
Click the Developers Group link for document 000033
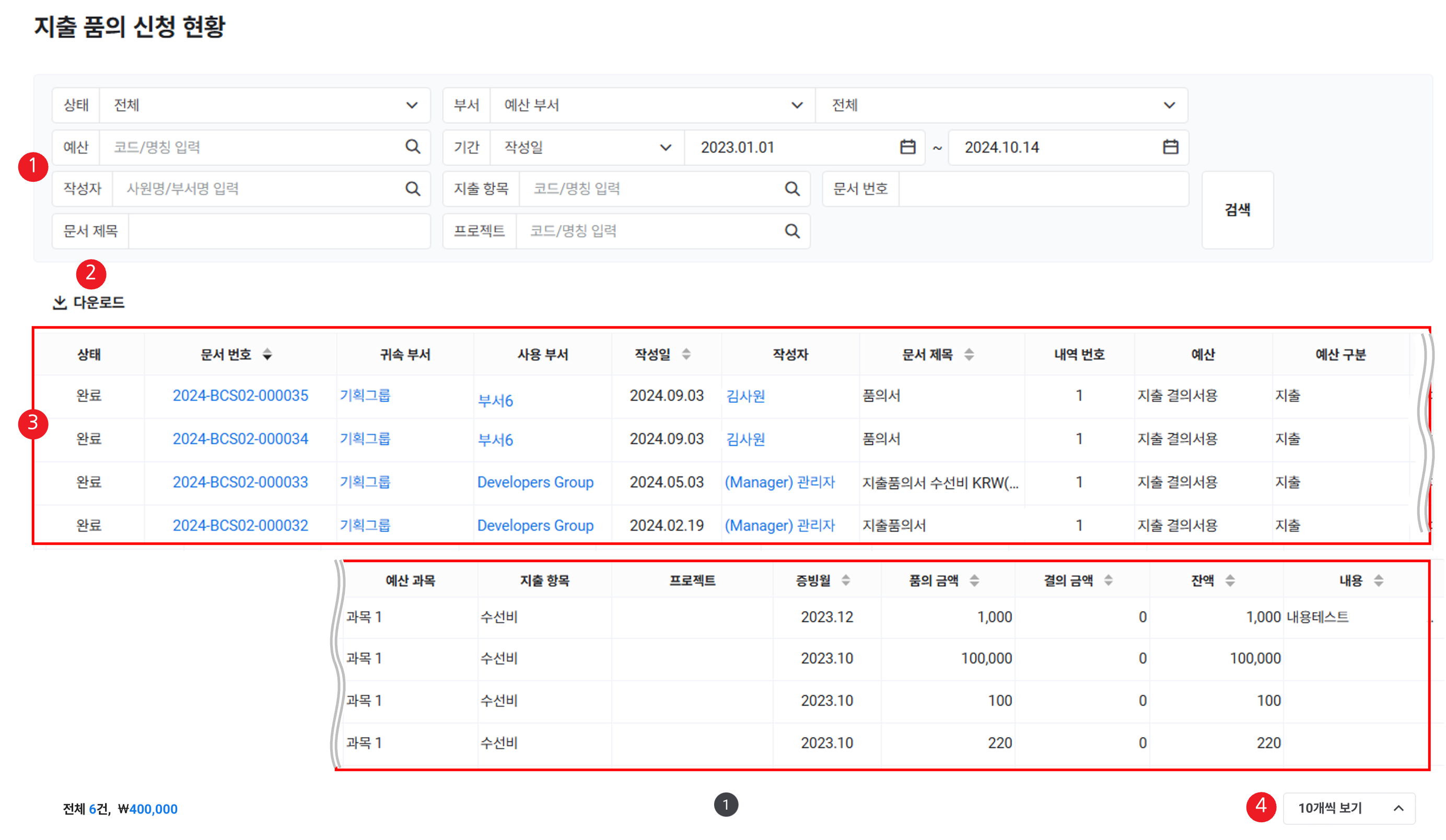(535, 483)
